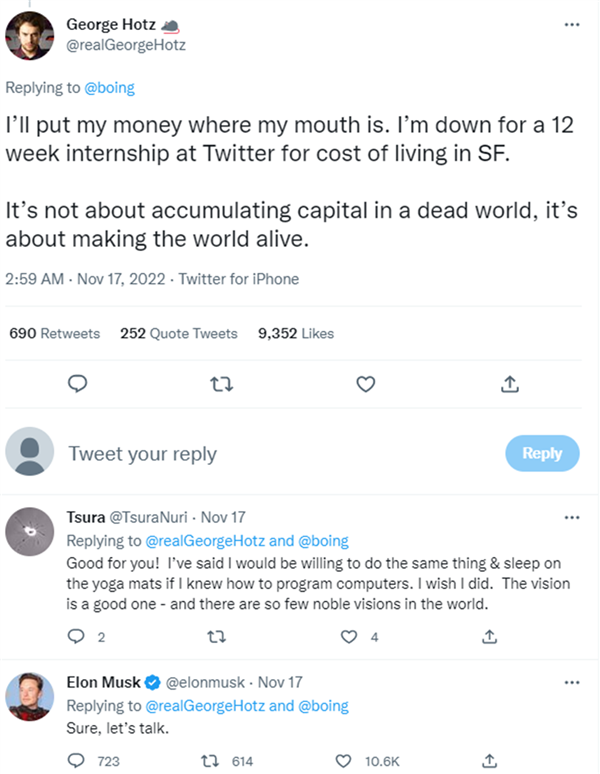Like George Hotz's main tweet
The image size is (600, 774).
366,384
